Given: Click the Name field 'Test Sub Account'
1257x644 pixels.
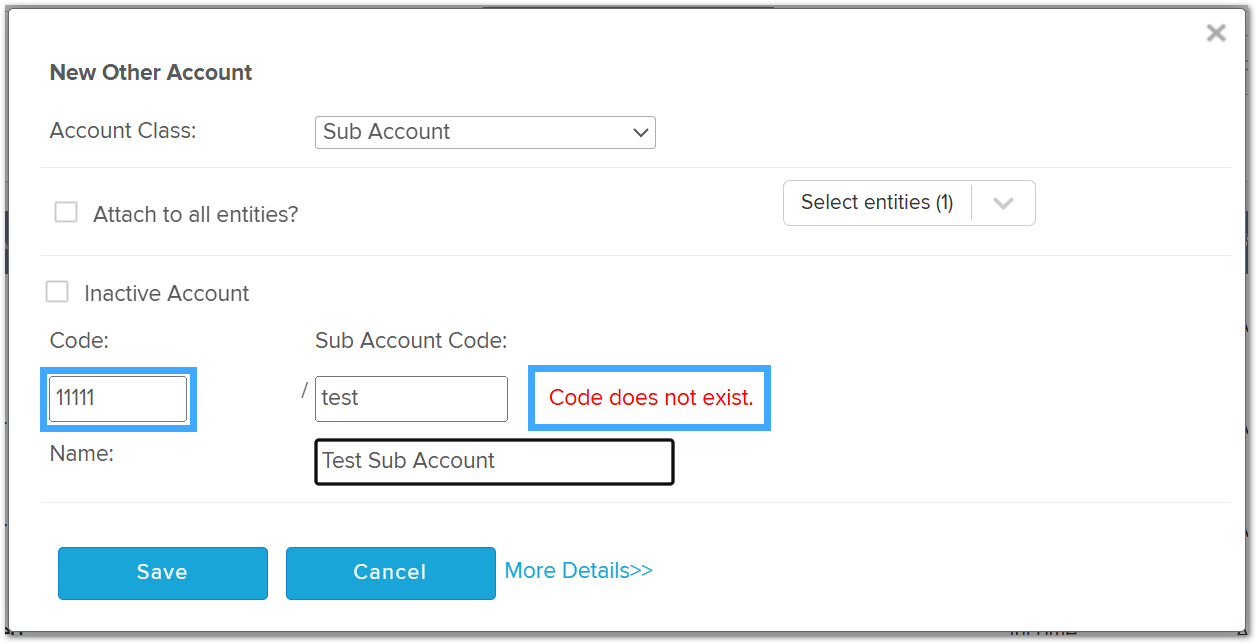Looking at the screenshot, I should pyautogui.click(x=494, y=461).
